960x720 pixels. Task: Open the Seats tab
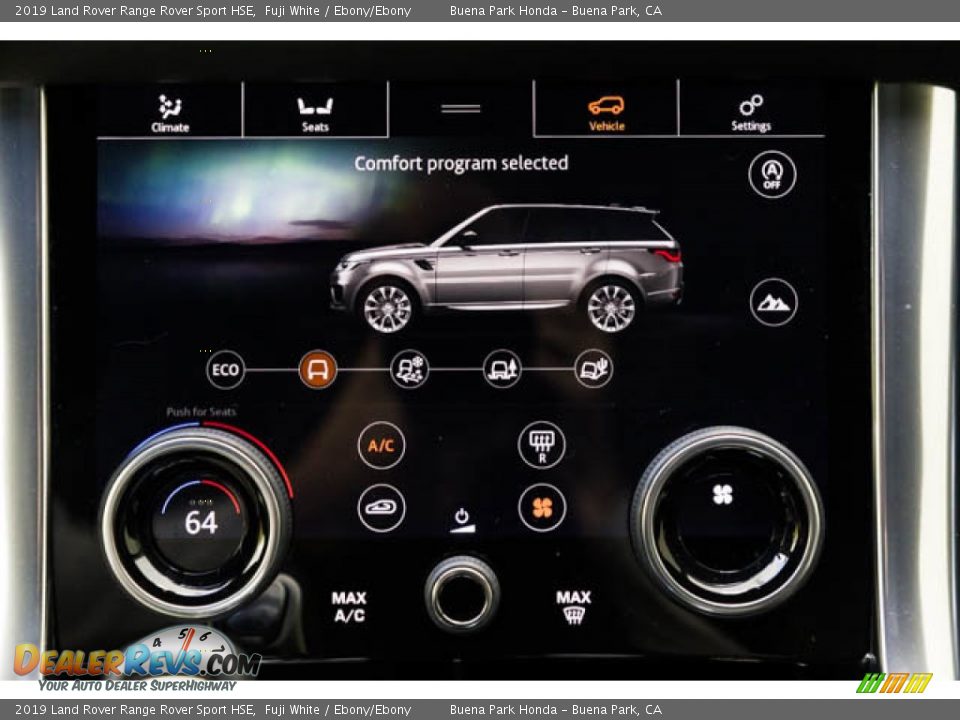tap(315, 113)
